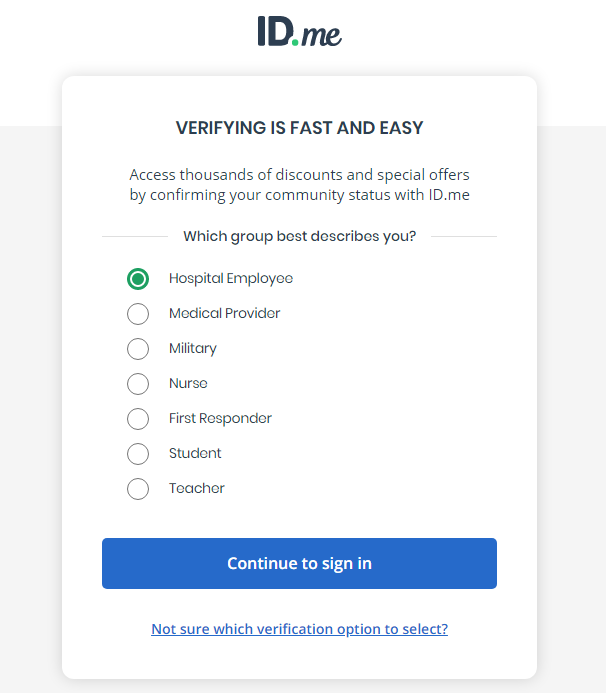
Task: Pick the Nurse radio button
Action: coord(138,384)
